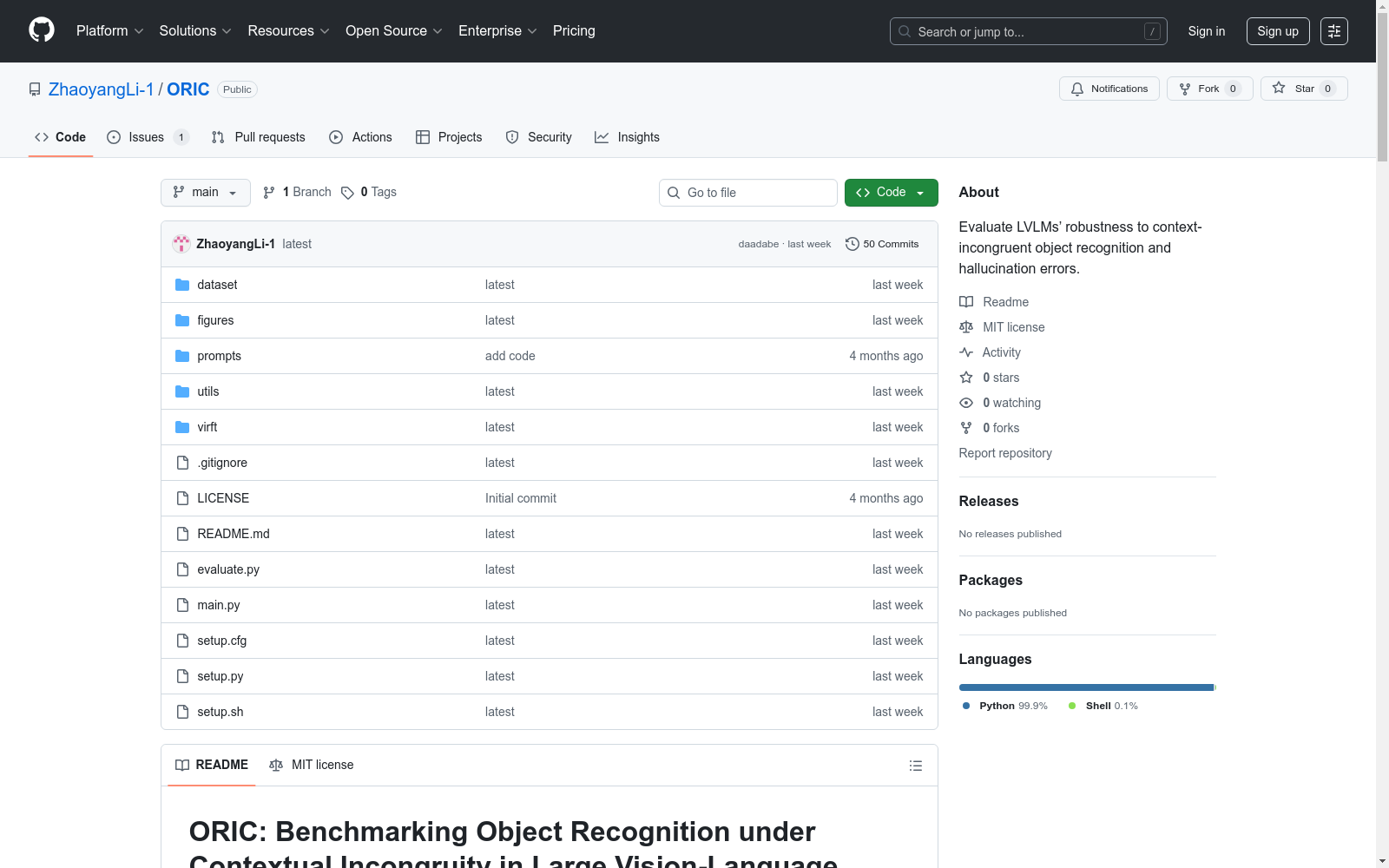
Task: Open the utils folder
Action: point(208,391)
